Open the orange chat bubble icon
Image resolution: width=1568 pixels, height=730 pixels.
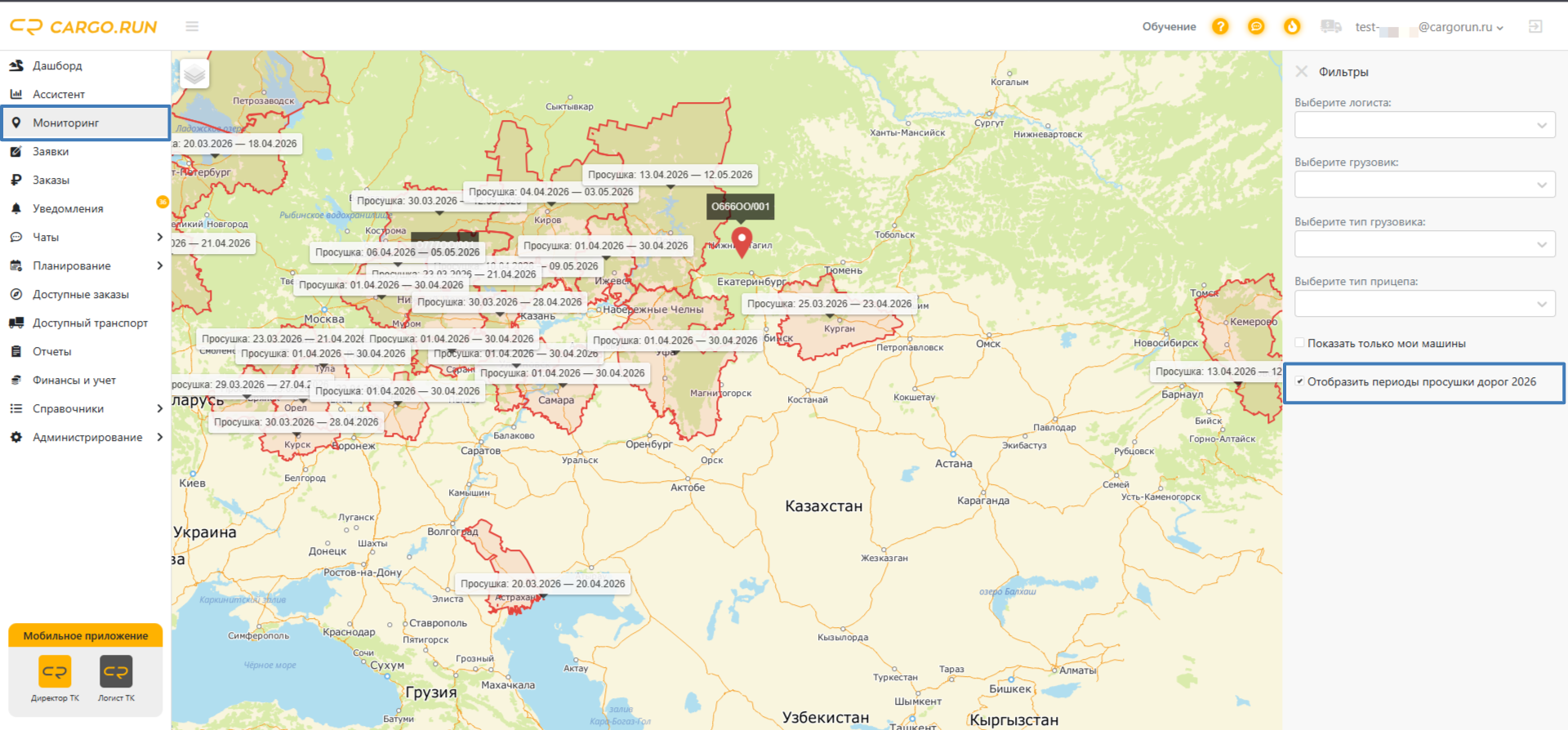pyautogui.click(x=1256, y=27)
